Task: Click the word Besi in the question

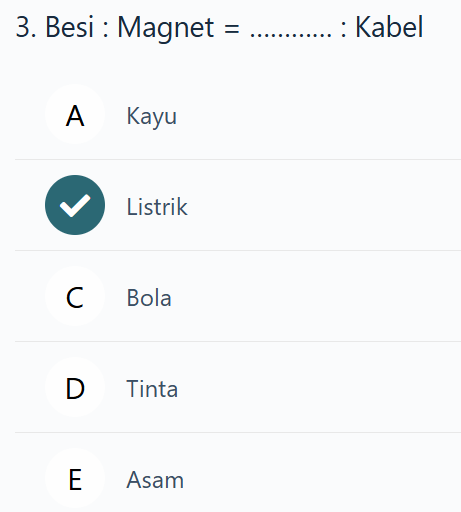Action: [x=69, y=27]
